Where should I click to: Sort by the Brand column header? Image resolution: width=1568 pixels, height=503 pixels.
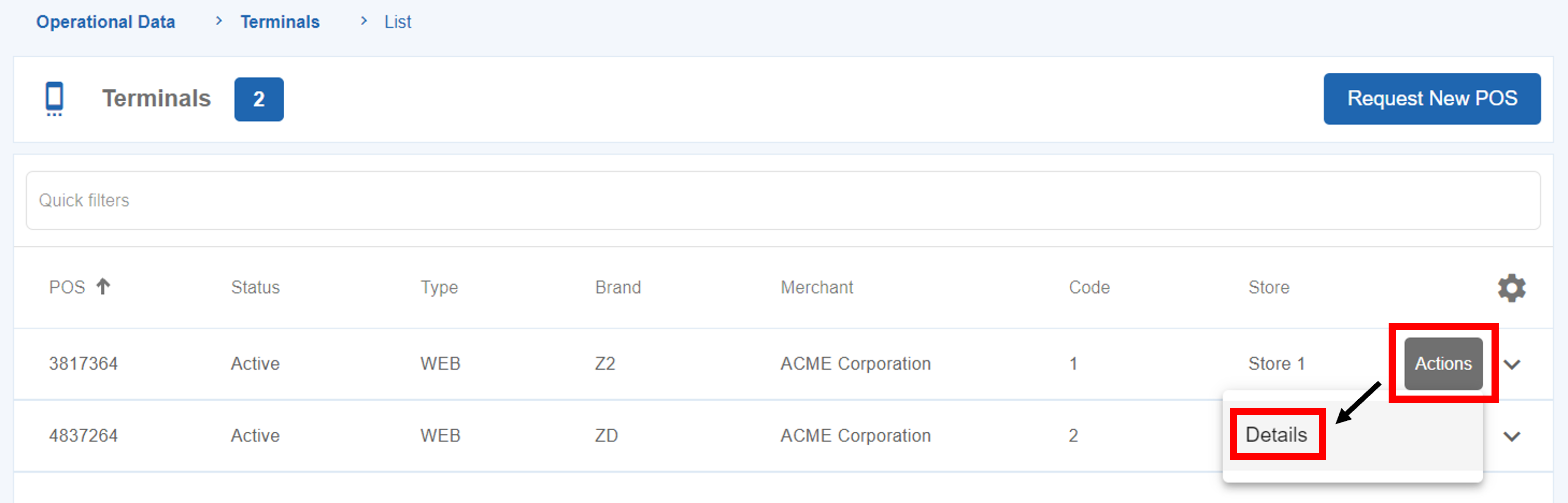point(618,287)
